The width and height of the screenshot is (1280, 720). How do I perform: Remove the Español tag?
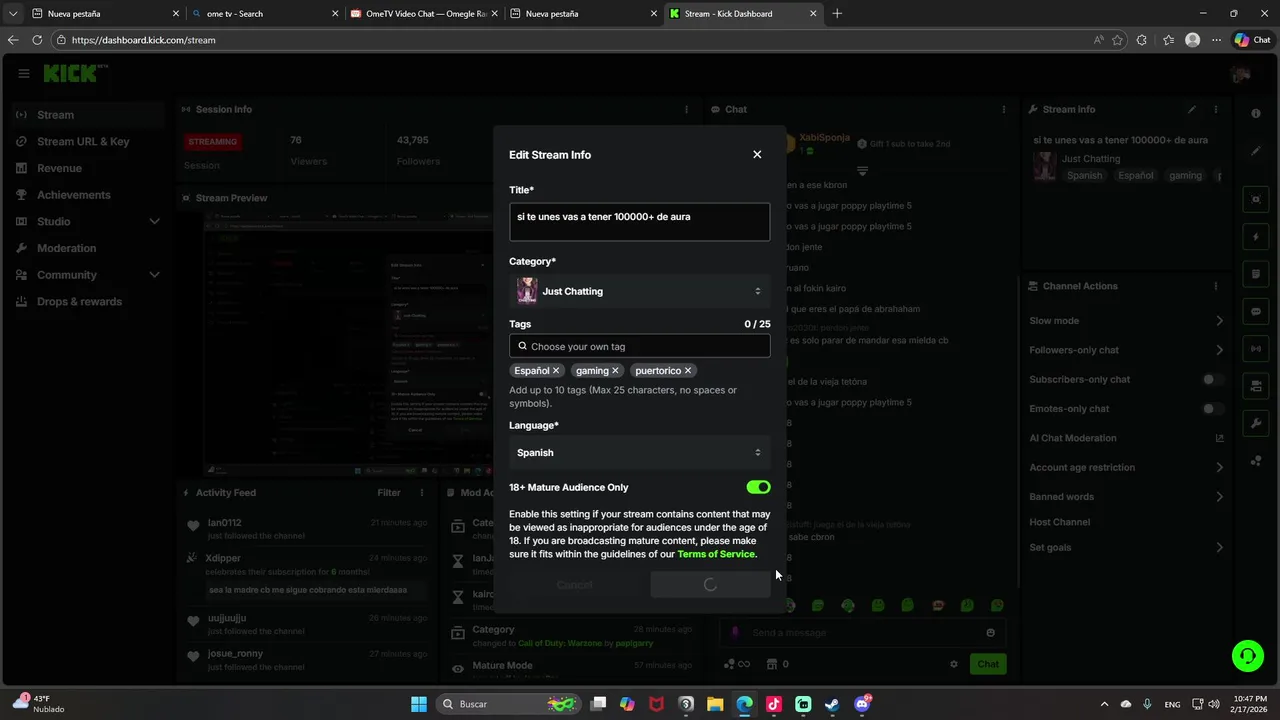556,371
